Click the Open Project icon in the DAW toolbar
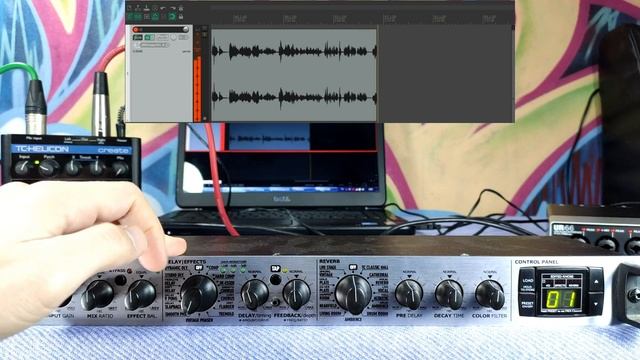Image resolution: width=640 pixels, height=360 pixels. point(138,8)
